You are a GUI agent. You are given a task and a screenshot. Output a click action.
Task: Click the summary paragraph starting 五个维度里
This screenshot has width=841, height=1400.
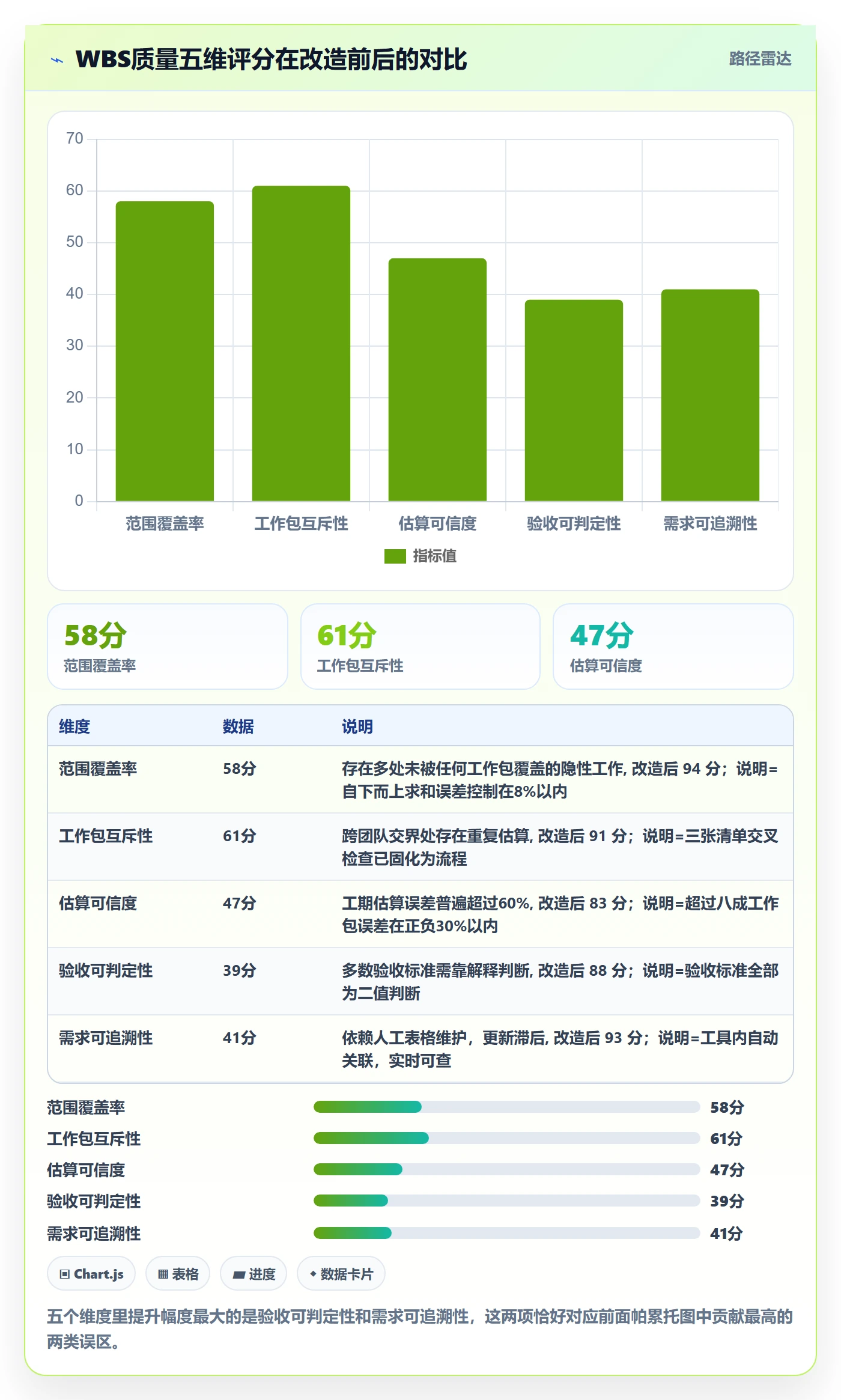click(420, 1329)
